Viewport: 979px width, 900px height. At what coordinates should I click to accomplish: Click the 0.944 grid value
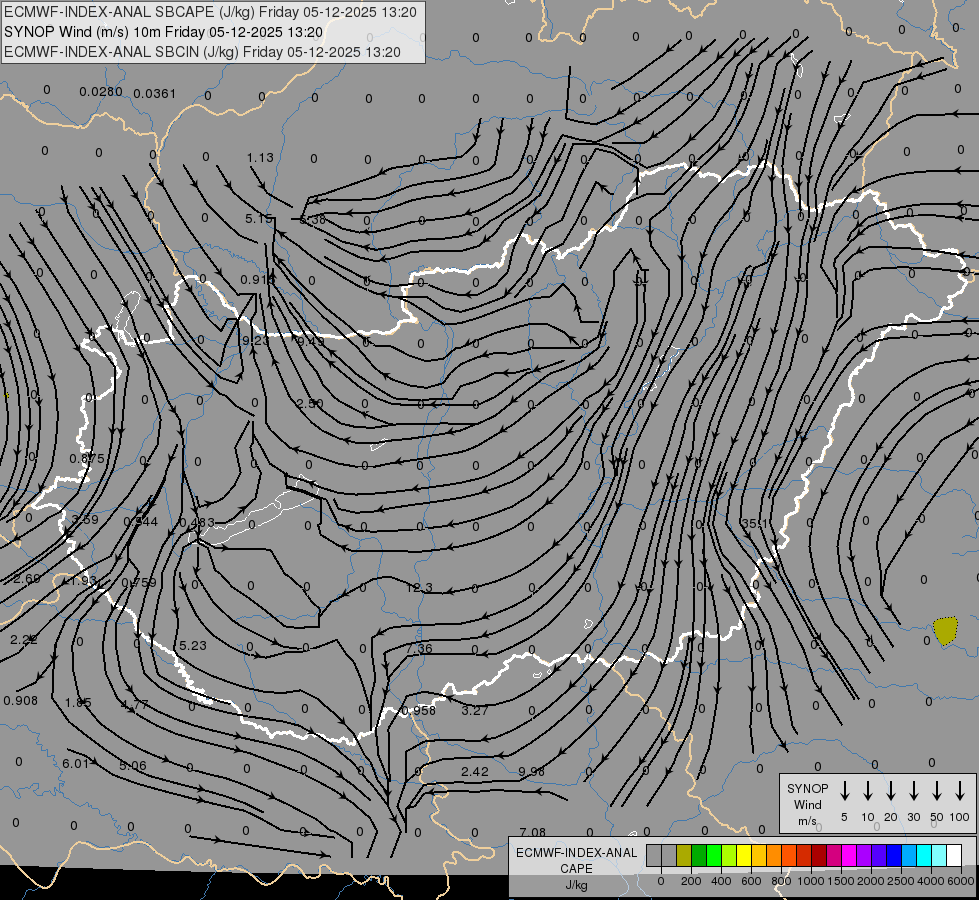140,522
